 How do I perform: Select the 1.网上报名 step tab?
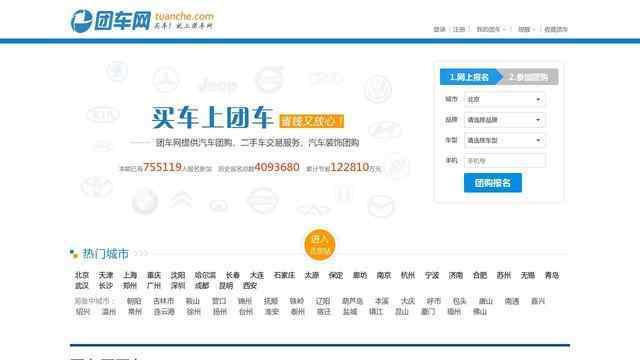469,77
